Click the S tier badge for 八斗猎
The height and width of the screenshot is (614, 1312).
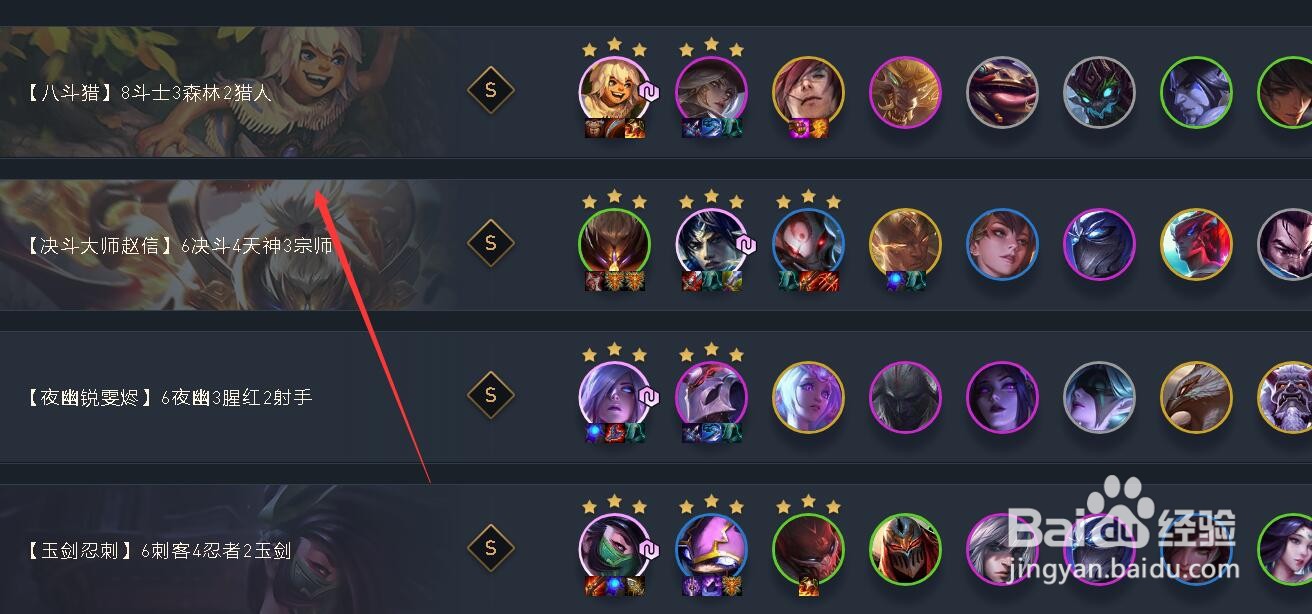[x=490, y=90]
